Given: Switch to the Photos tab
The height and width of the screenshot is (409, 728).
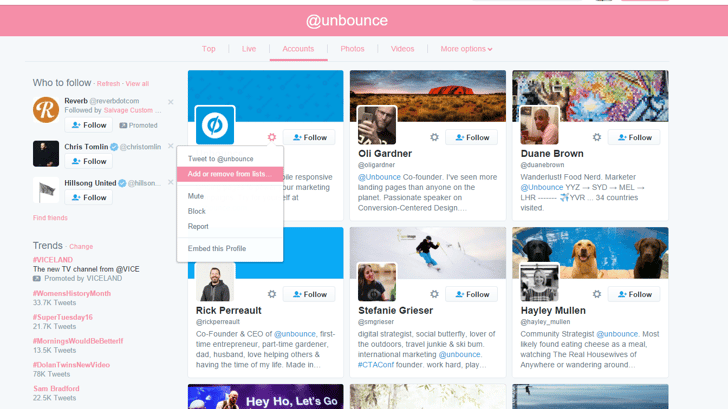Looking at the screenshot, I should point(352,49).
